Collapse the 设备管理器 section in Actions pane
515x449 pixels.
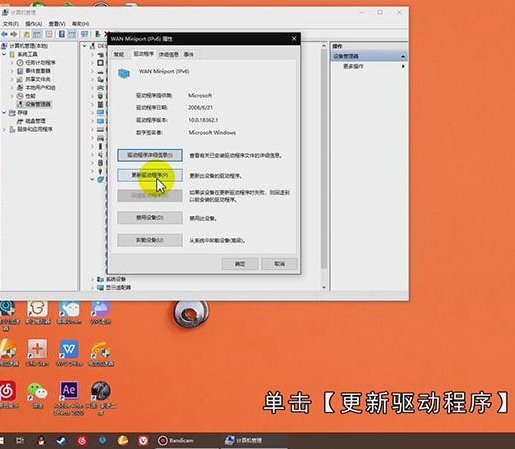pyautogui.click(x=403, y=56)
